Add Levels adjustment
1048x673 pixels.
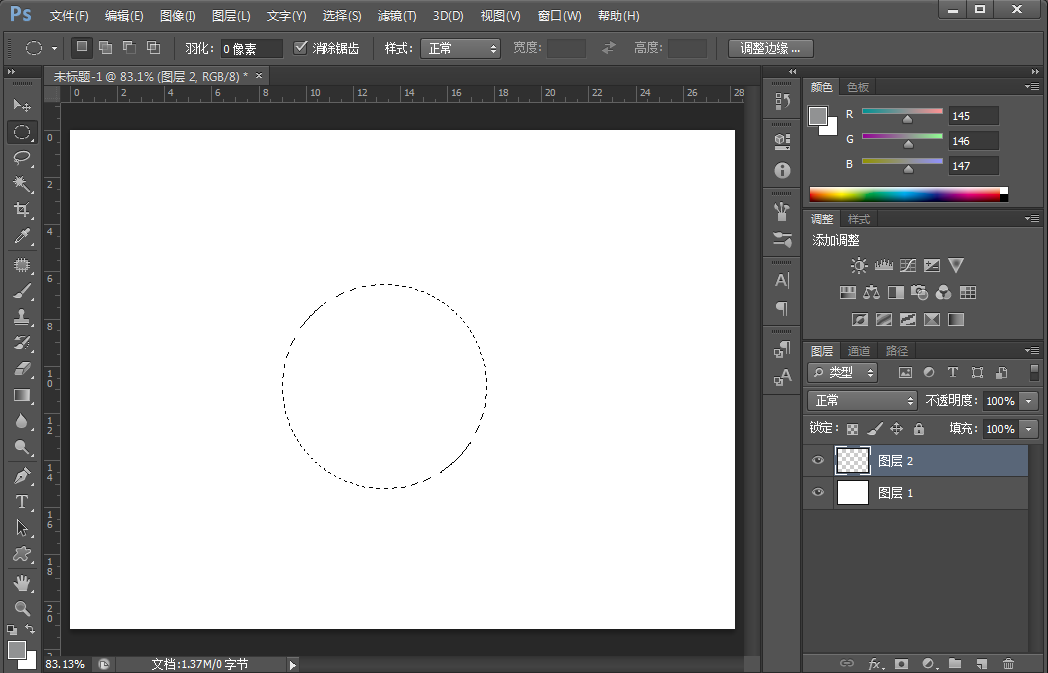point(884,265)
